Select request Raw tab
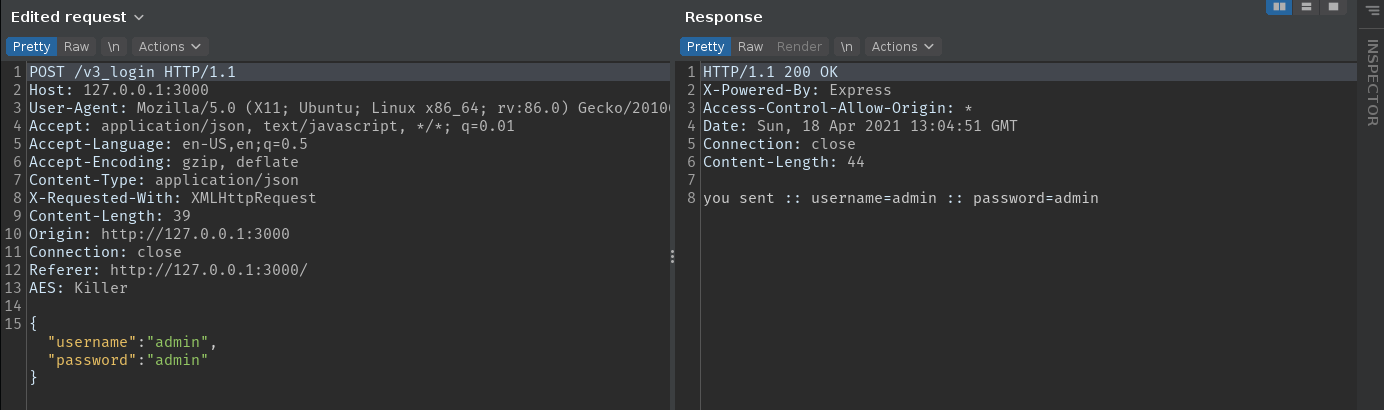This screenshot has width=1384, height=410. pos(77,47)
